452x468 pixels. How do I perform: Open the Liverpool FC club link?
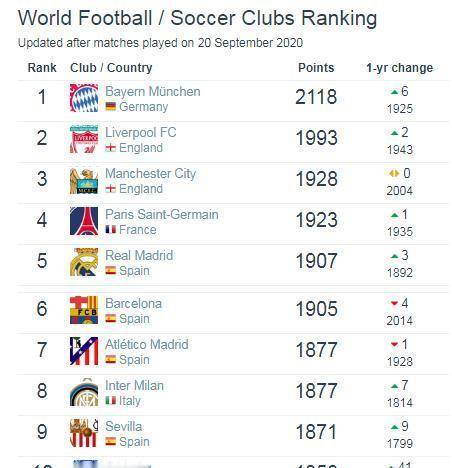141,132
